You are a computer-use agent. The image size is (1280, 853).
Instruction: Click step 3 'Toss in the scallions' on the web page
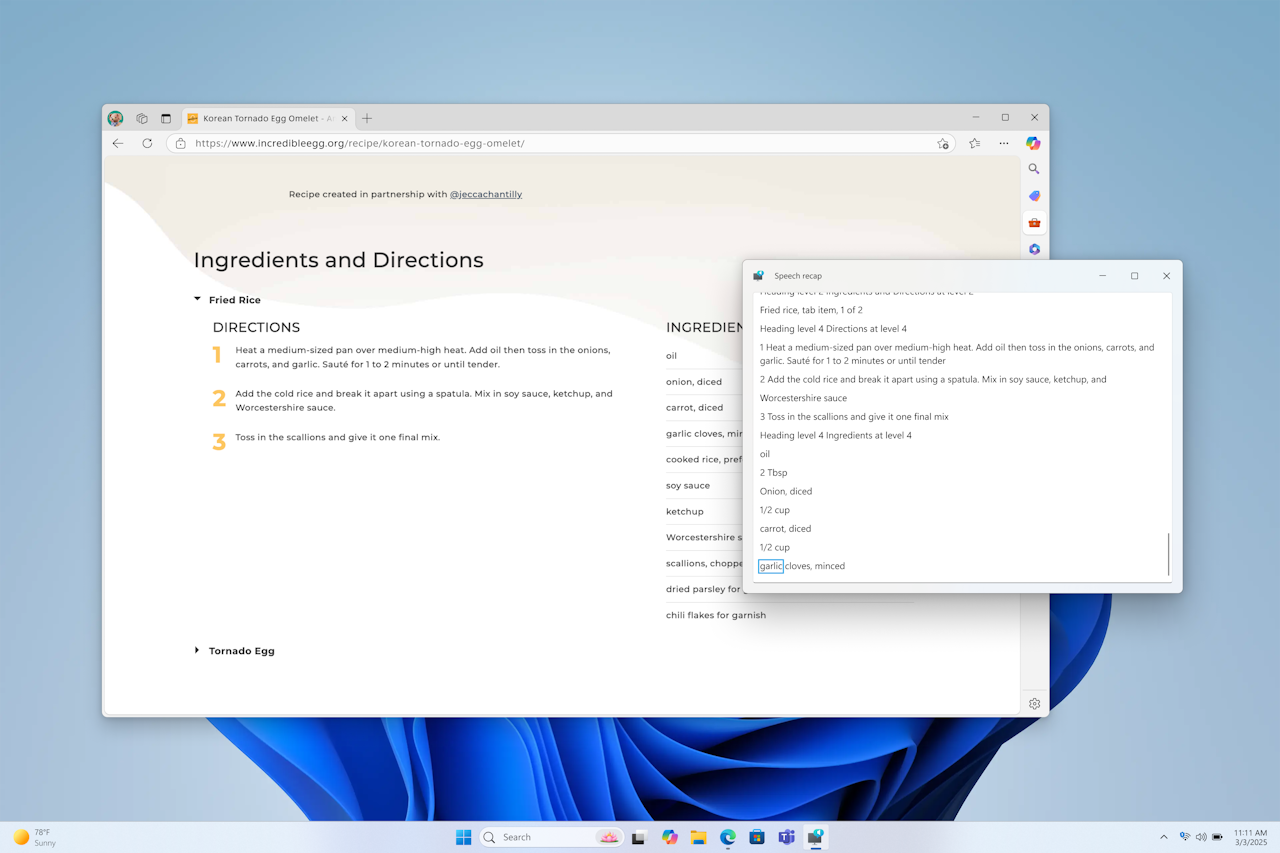338,437
